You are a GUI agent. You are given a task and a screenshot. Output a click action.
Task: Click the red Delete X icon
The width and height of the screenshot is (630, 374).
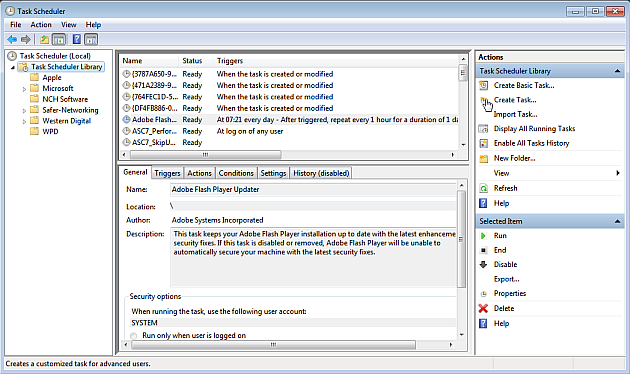coord(483,309)
